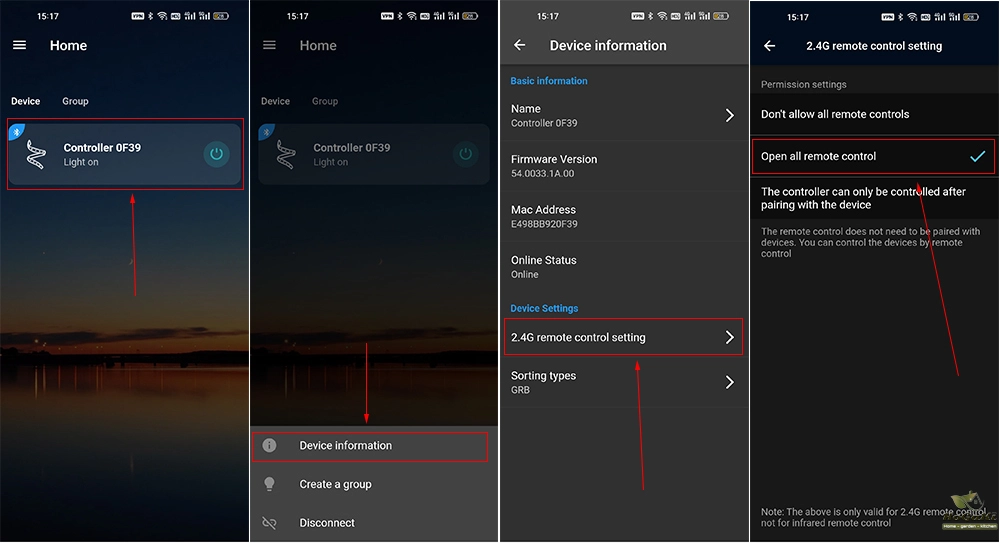The image size is (1000, 543).
Task: Tap the LED strip icon on the undimmed controller card
Action: 36,154
